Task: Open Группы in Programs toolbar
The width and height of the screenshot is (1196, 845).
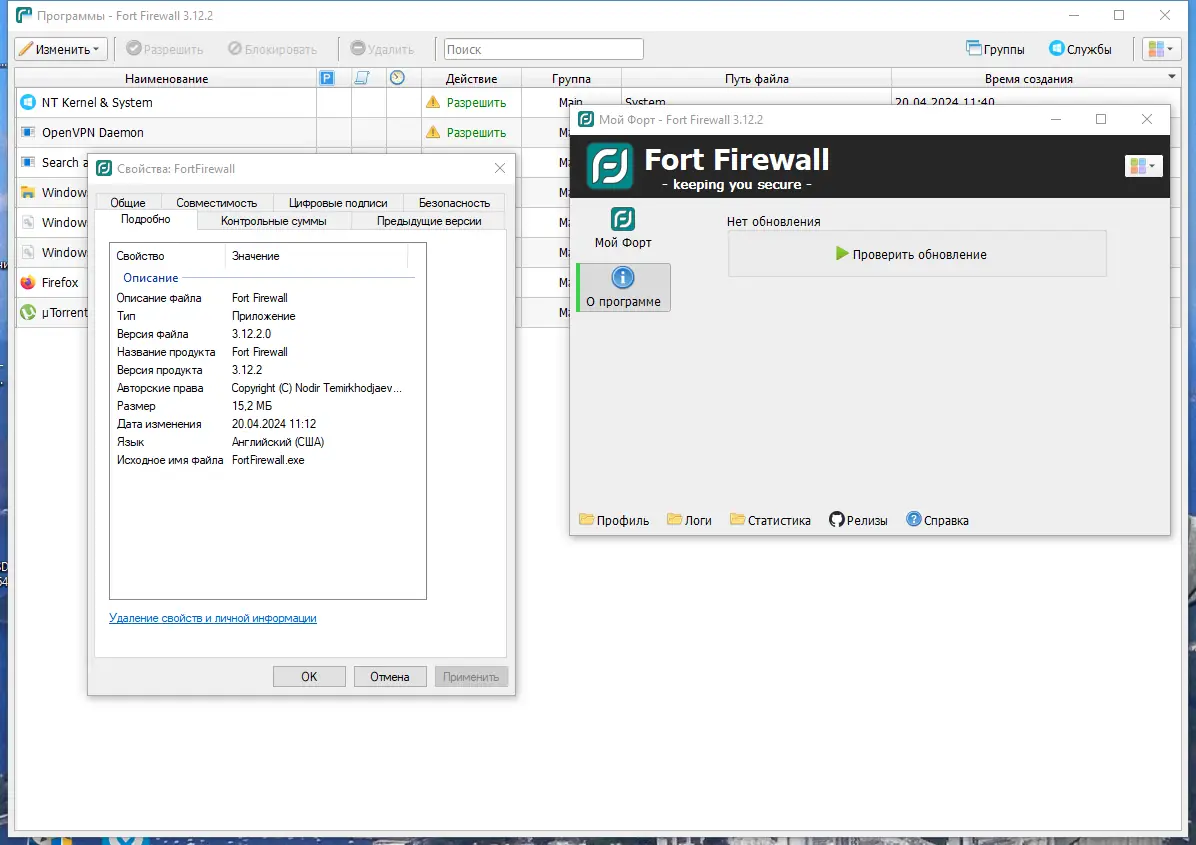Action: point(995,50)
